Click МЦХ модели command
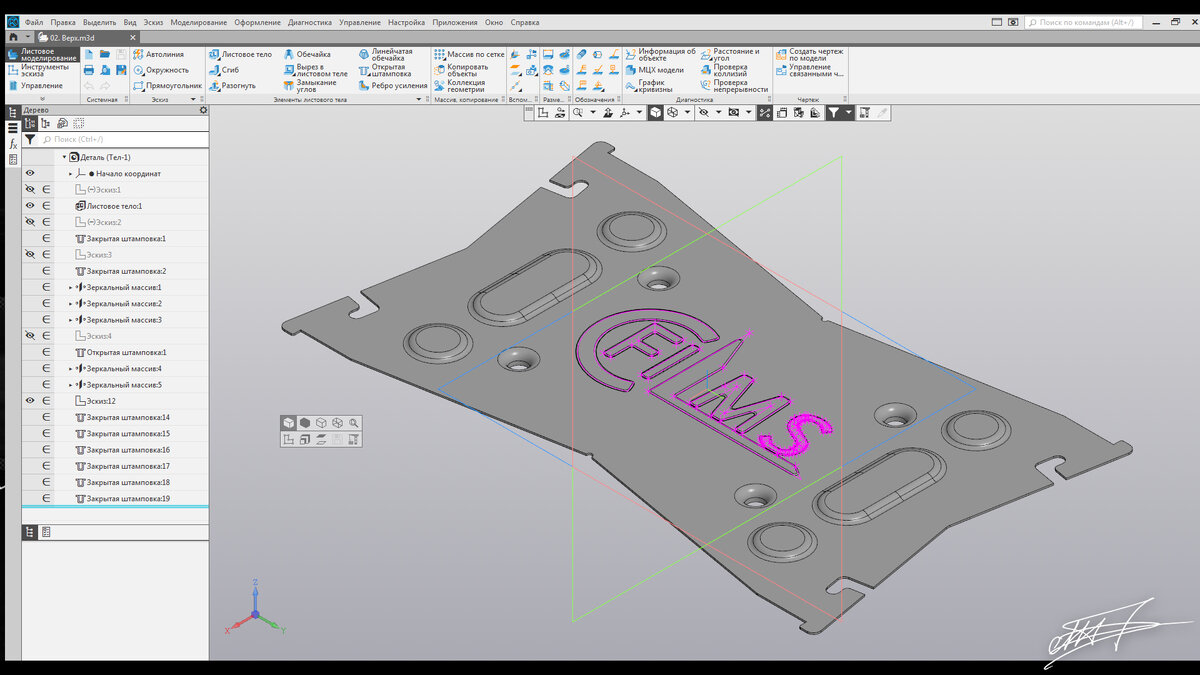Image resolution: width=1200 pixels, height=675 pixels. point(654,70)
